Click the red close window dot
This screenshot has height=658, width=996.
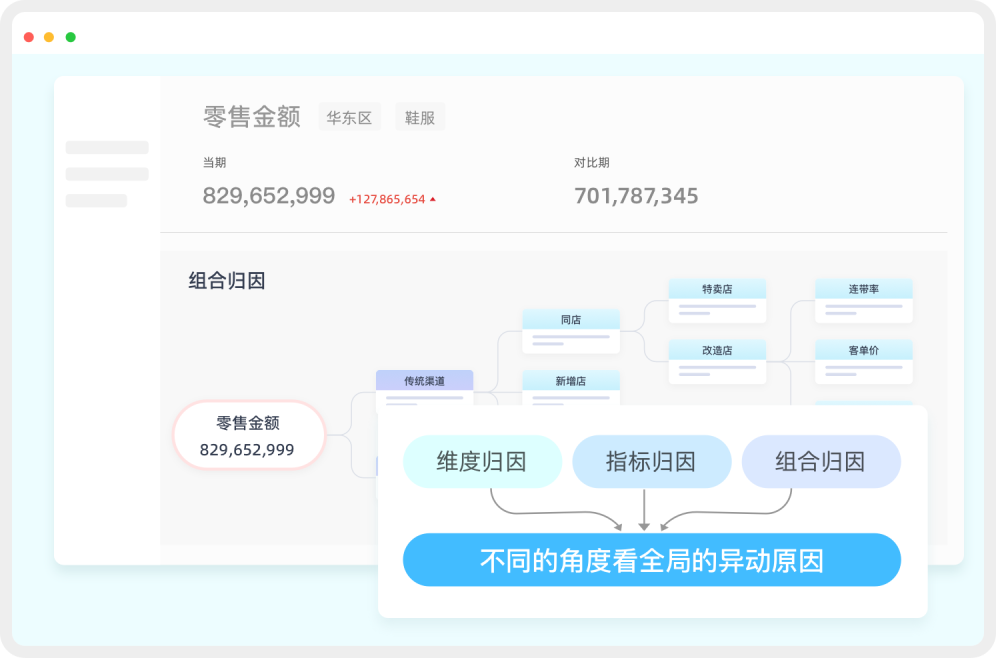click(28, 37)
